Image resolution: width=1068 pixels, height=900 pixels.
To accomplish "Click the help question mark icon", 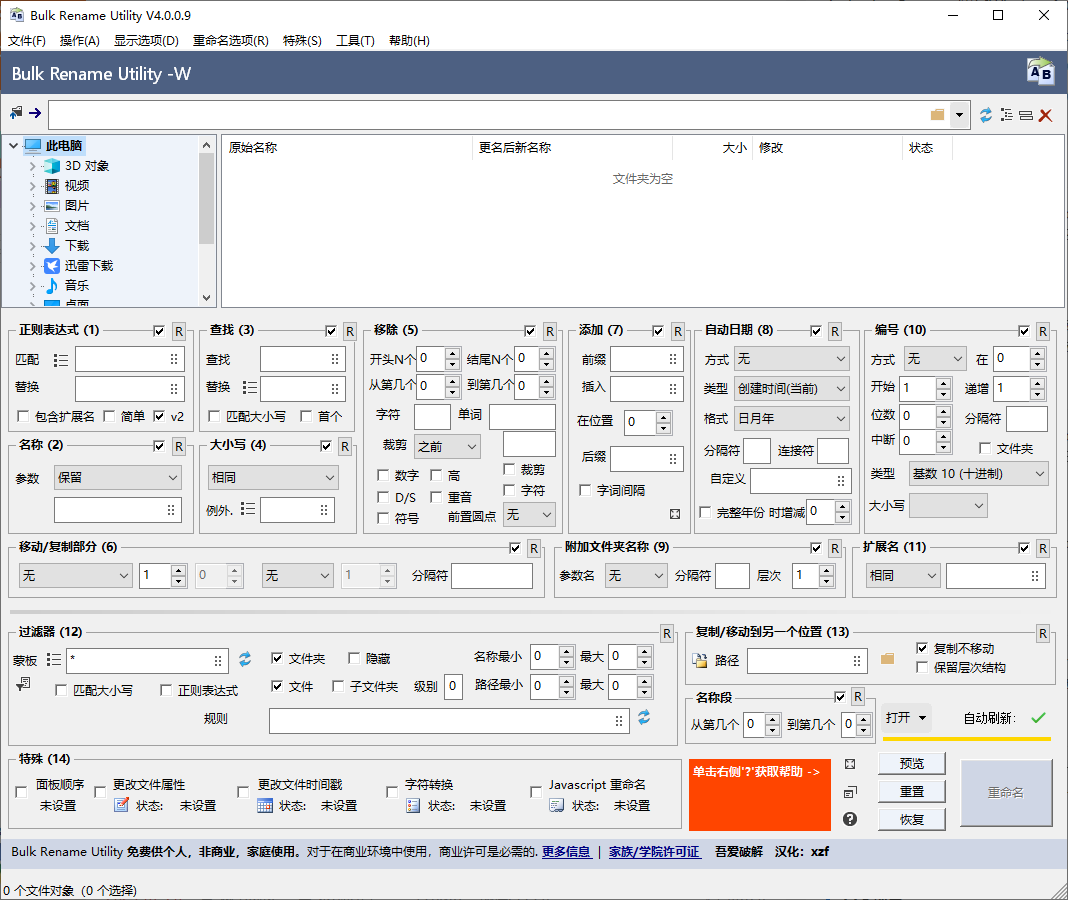I will coord(850,819).
